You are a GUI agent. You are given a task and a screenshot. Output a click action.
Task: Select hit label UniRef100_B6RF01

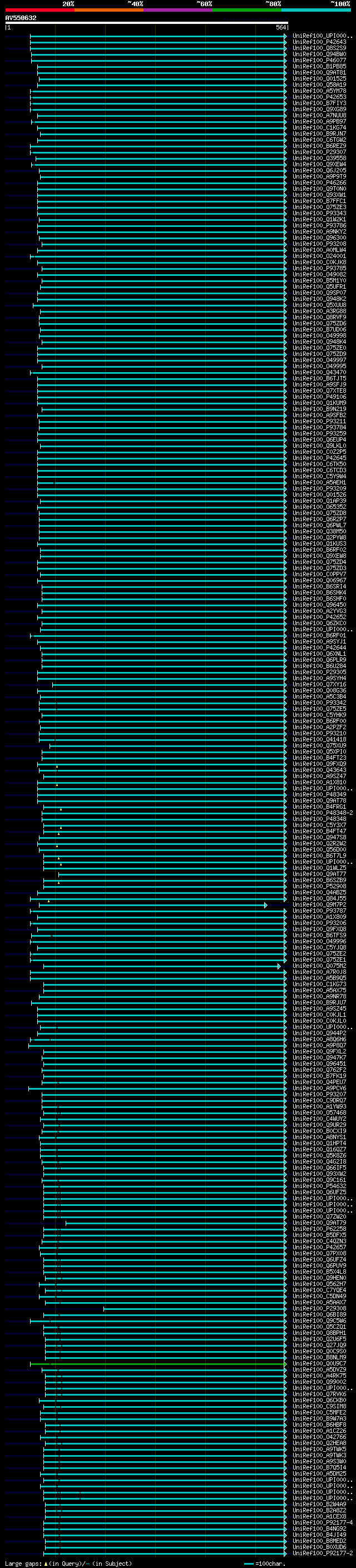pos(319,635)
